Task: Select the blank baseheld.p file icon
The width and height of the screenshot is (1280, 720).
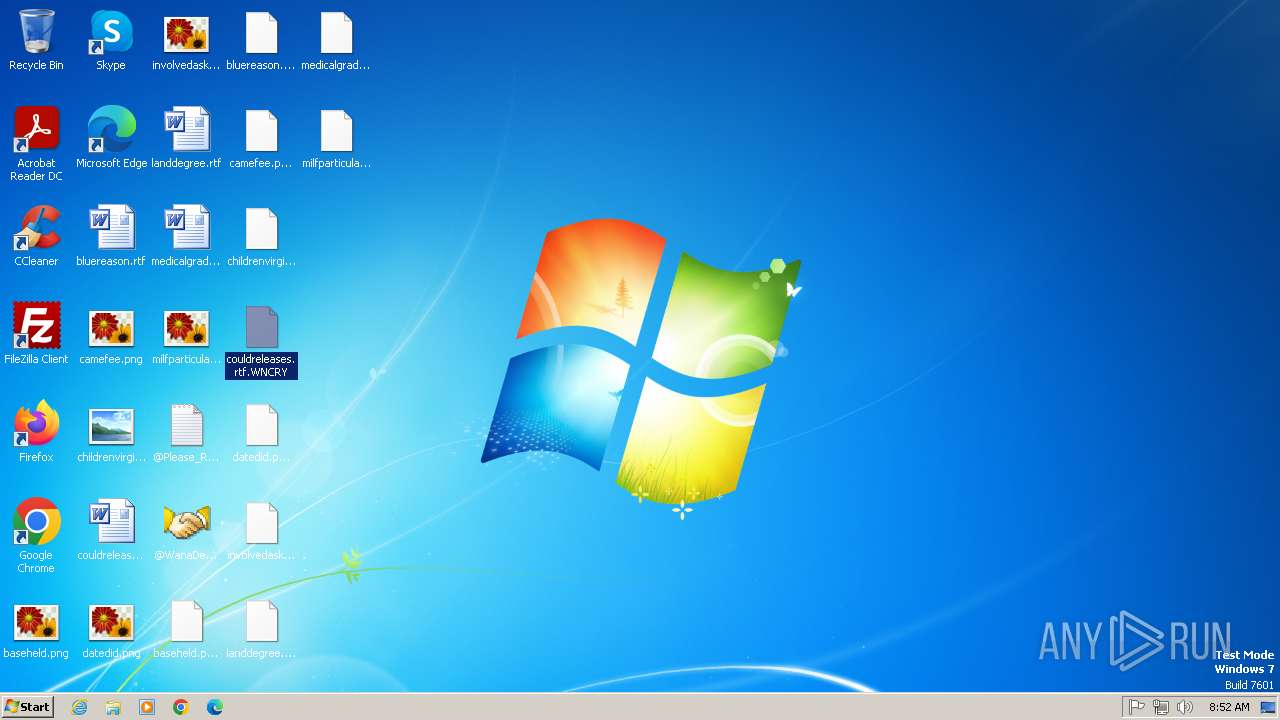Action: (x=186, y=628)
